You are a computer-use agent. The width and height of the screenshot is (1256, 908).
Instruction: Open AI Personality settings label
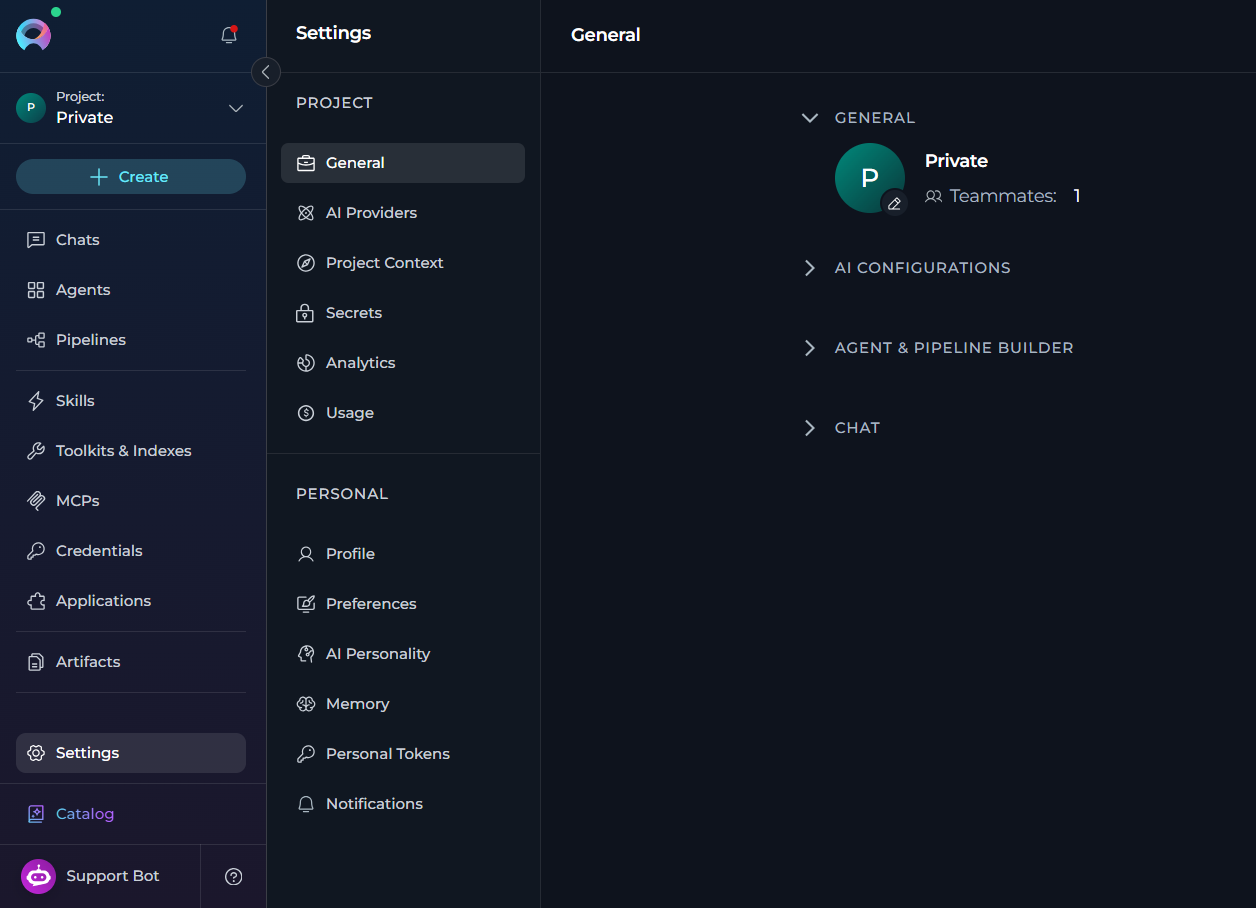[x=378, y=654]
